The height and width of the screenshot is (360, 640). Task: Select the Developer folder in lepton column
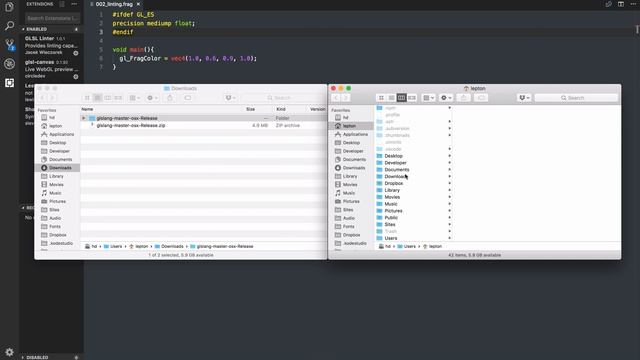coord(413,163)
